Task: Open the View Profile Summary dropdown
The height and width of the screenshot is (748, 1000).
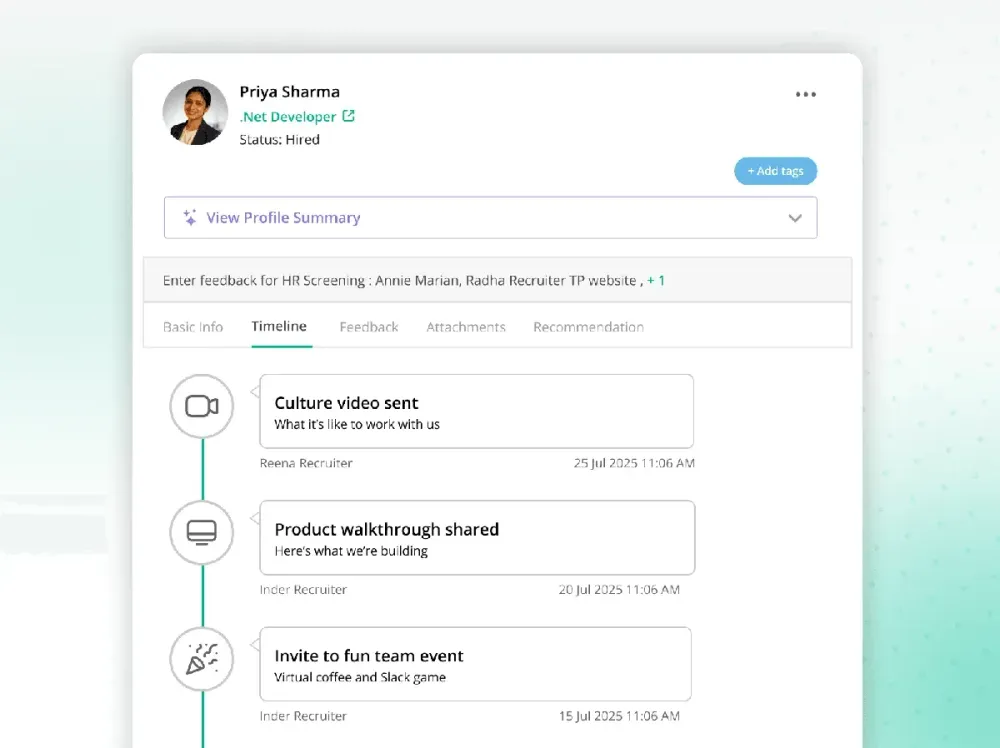Action: point(490,218)
